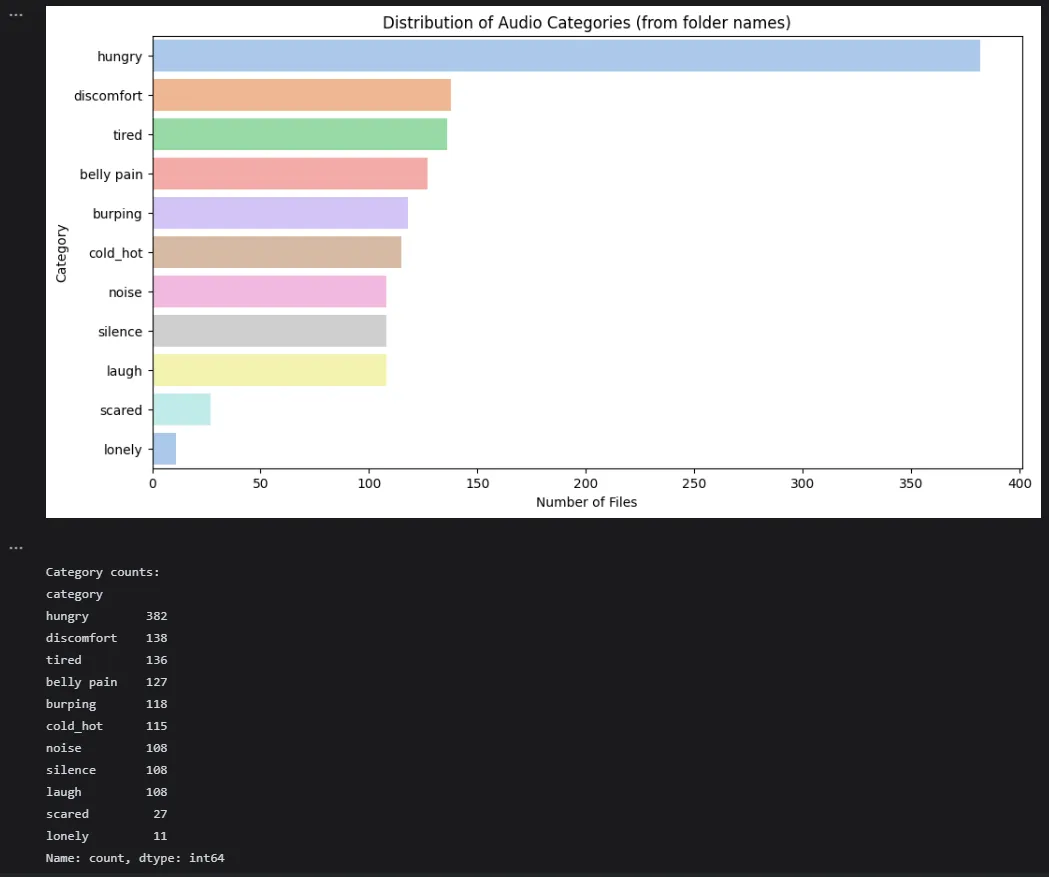1049x877 pixels.
Task: Select the purple burping bar
Action: click(x=280, y=213)
